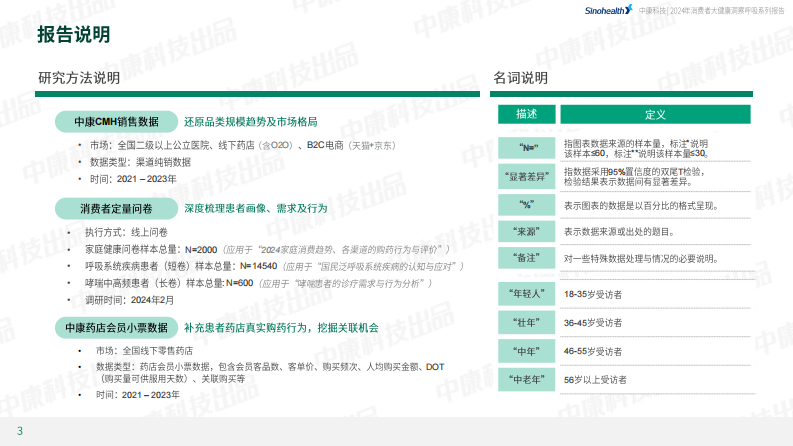Click the bullet 市场：全国线下零售药店

click(144, 350)
